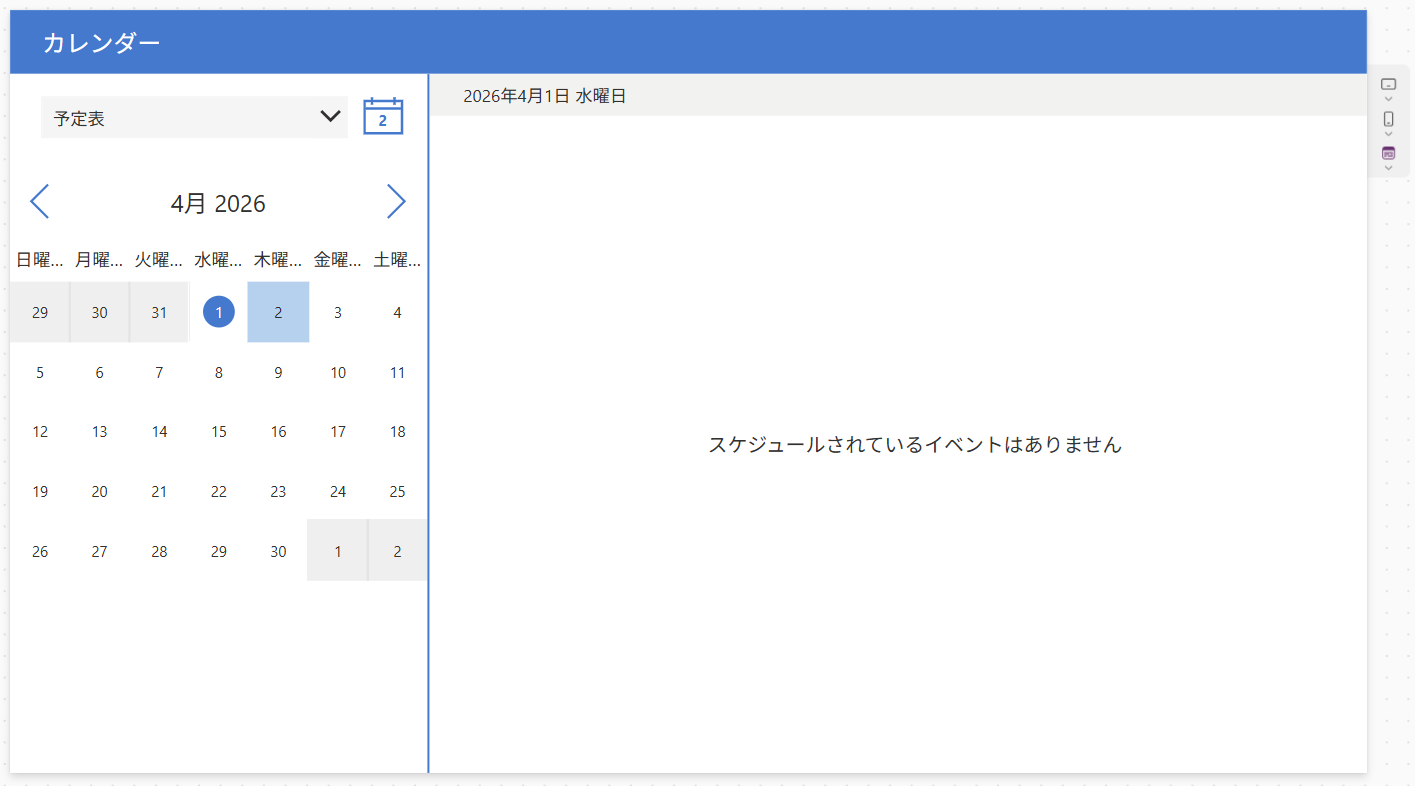Select the highlighted April 1 date
Viewport: 1415px width, 786px height.
219,312
